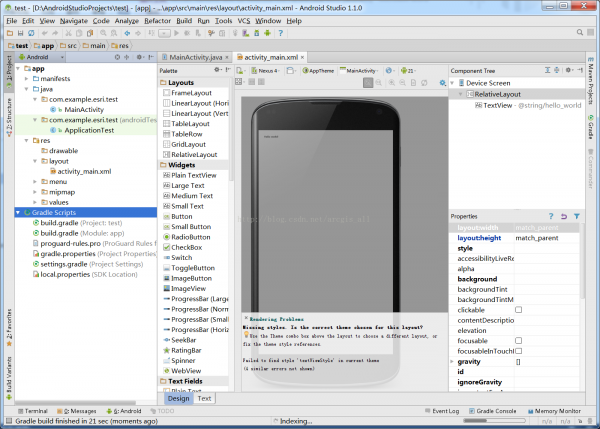
Task: Open the locale globe dropdown
Action: (390, 70)
